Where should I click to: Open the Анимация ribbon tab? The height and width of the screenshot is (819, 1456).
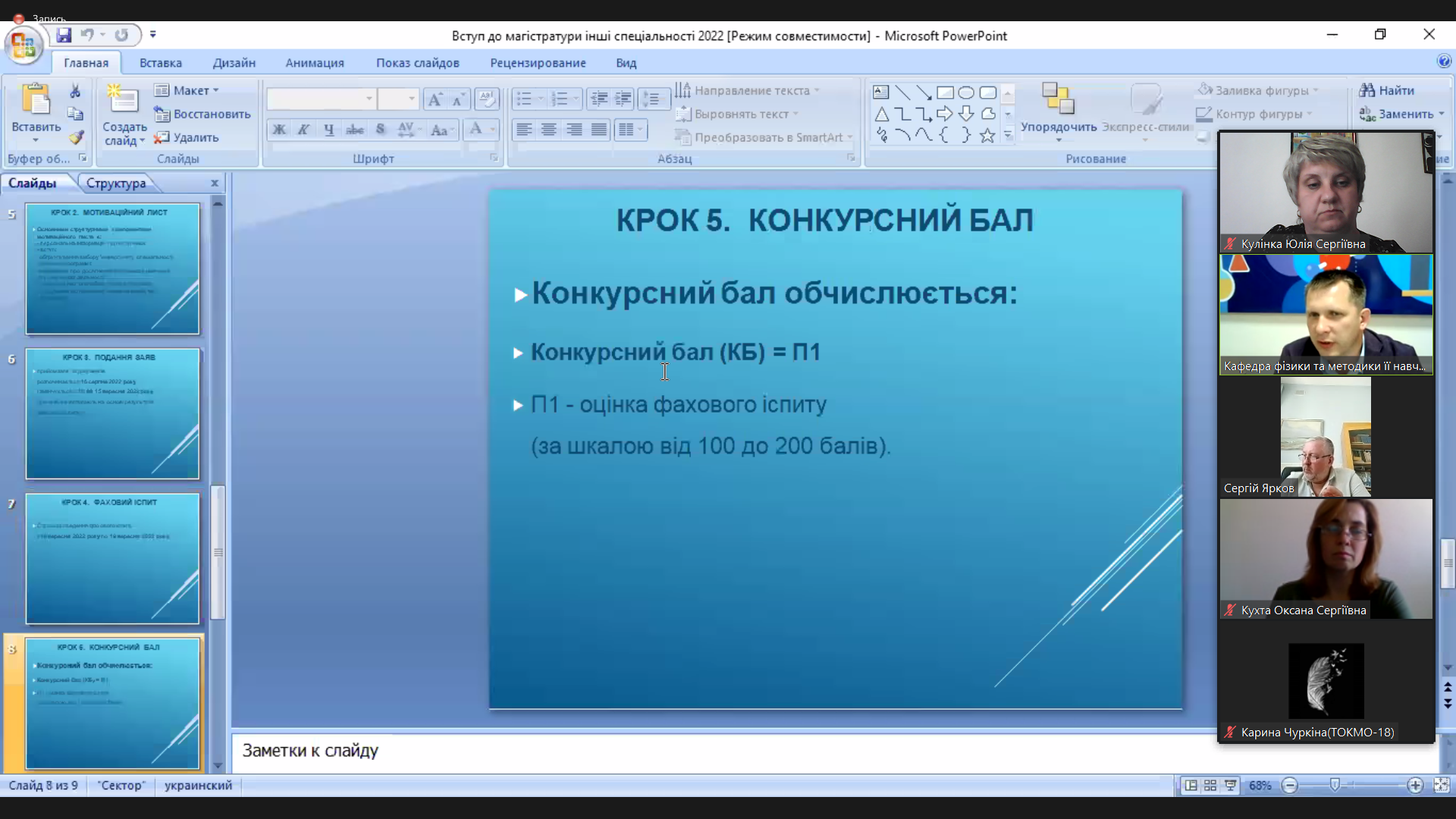tap(315, 63)
